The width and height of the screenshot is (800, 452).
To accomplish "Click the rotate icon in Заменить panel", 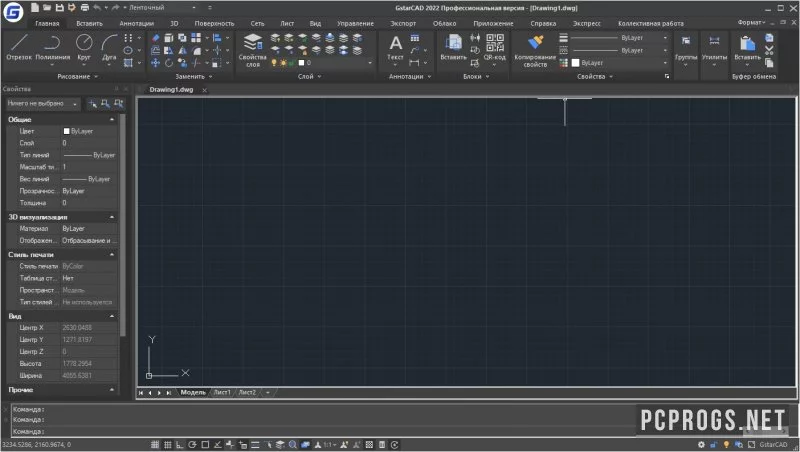I will [x=169, y=63].
